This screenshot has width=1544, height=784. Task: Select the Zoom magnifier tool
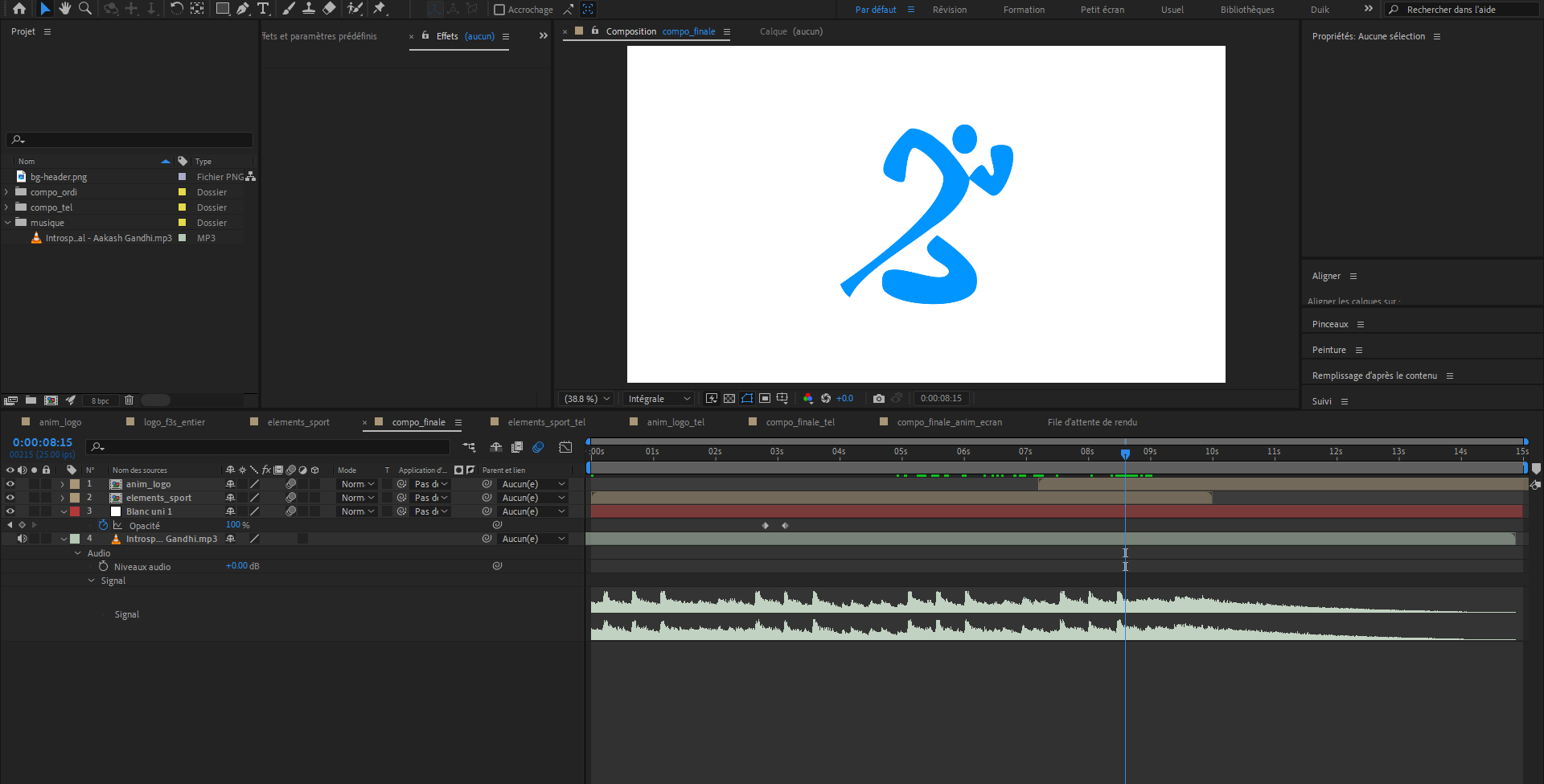pos(84,9)
